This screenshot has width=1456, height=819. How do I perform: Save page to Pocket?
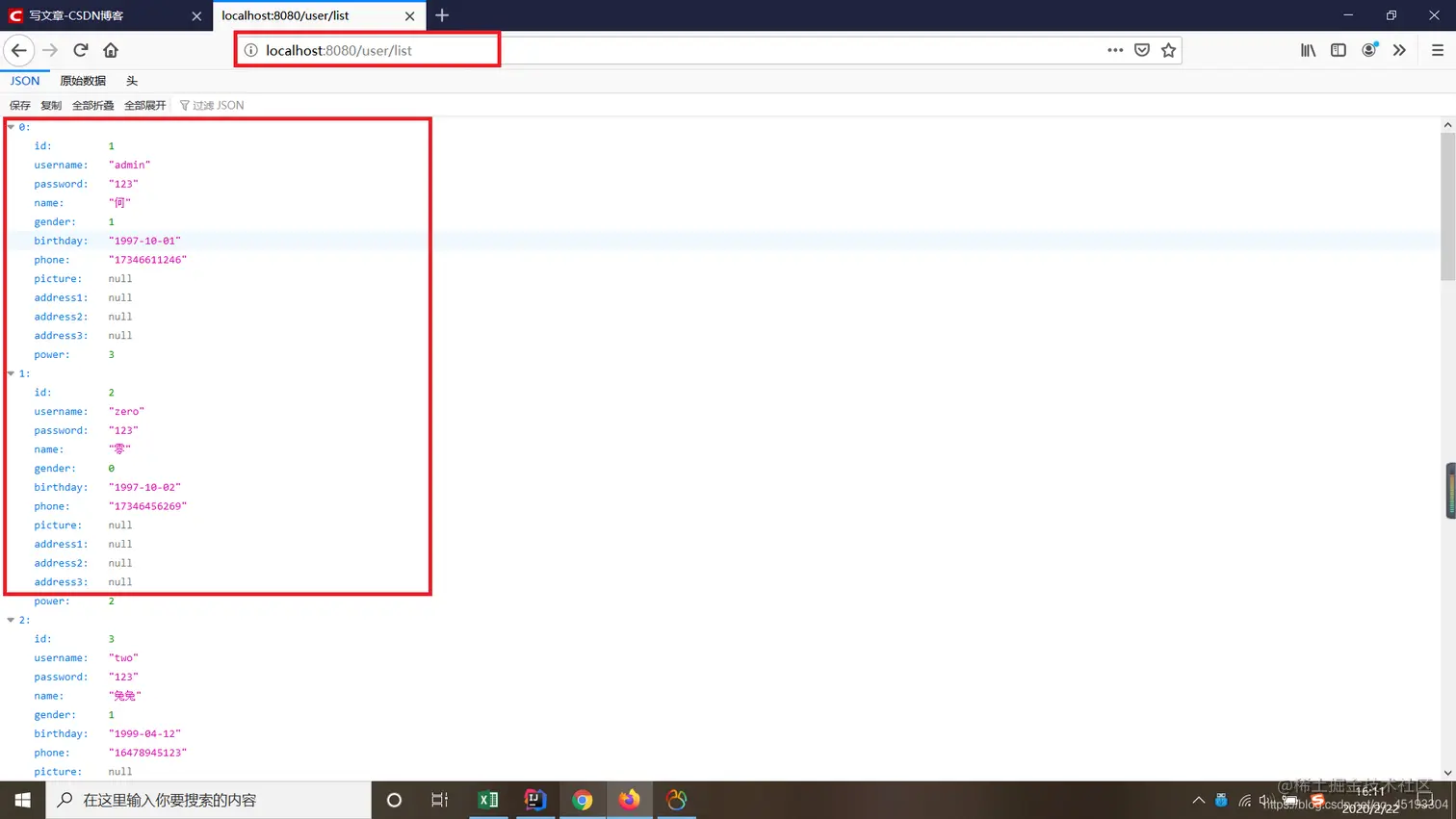coord(1142,50)
